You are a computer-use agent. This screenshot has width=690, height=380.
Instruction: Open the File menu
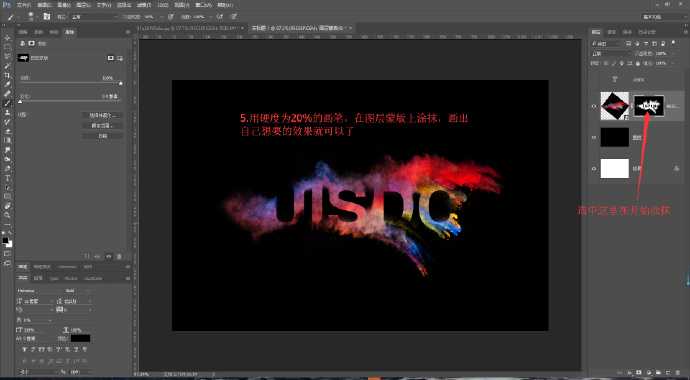coord(23,5)
